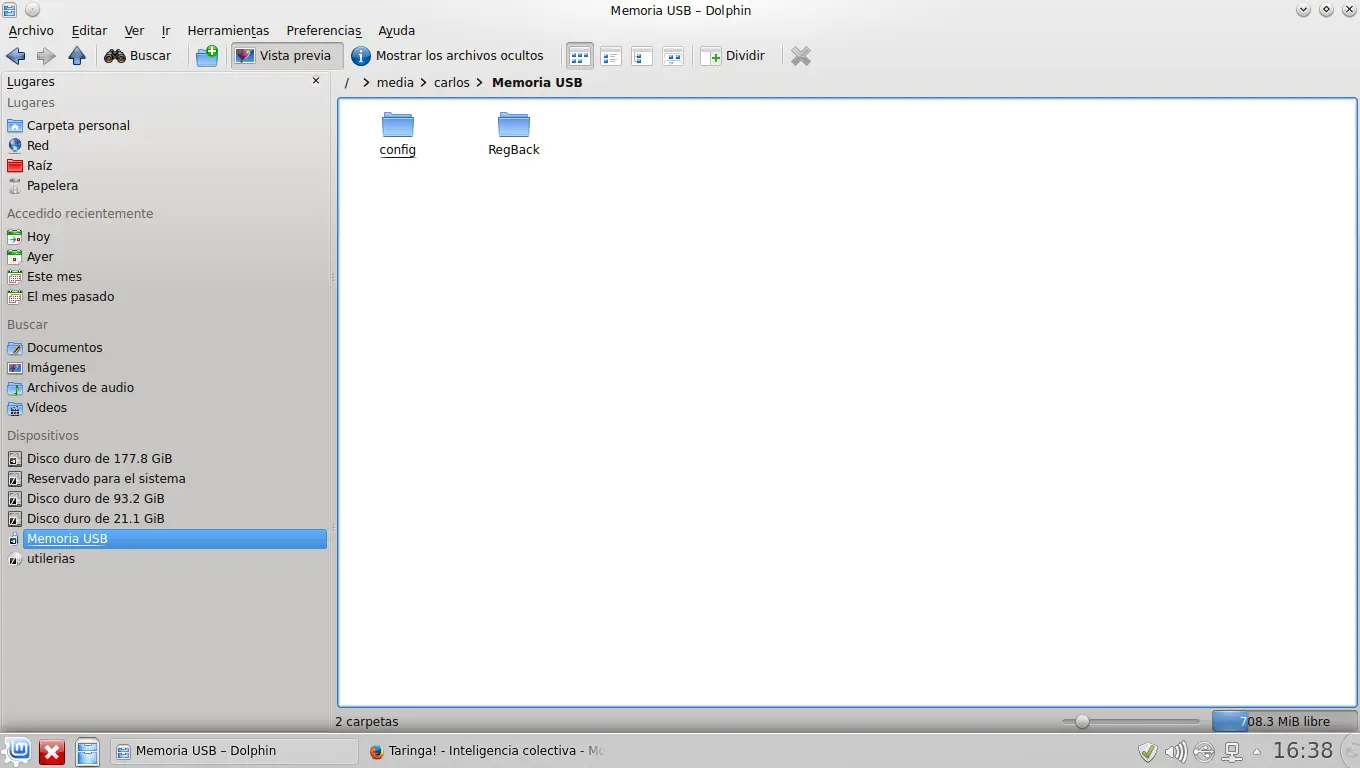
Task: Open the Archivo menu
Action: [31, 31]
